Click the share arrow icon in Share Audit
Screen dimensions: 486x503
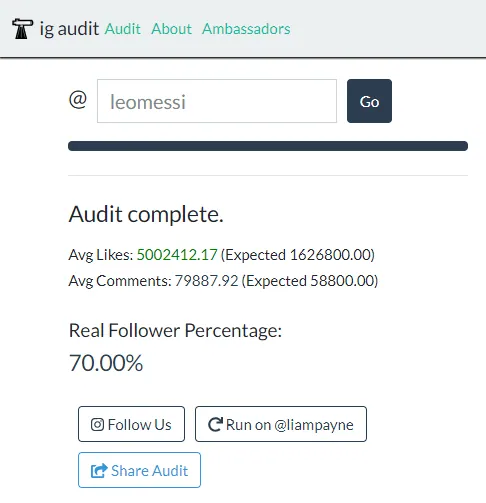pyautogui.click(x=99, y=471)
